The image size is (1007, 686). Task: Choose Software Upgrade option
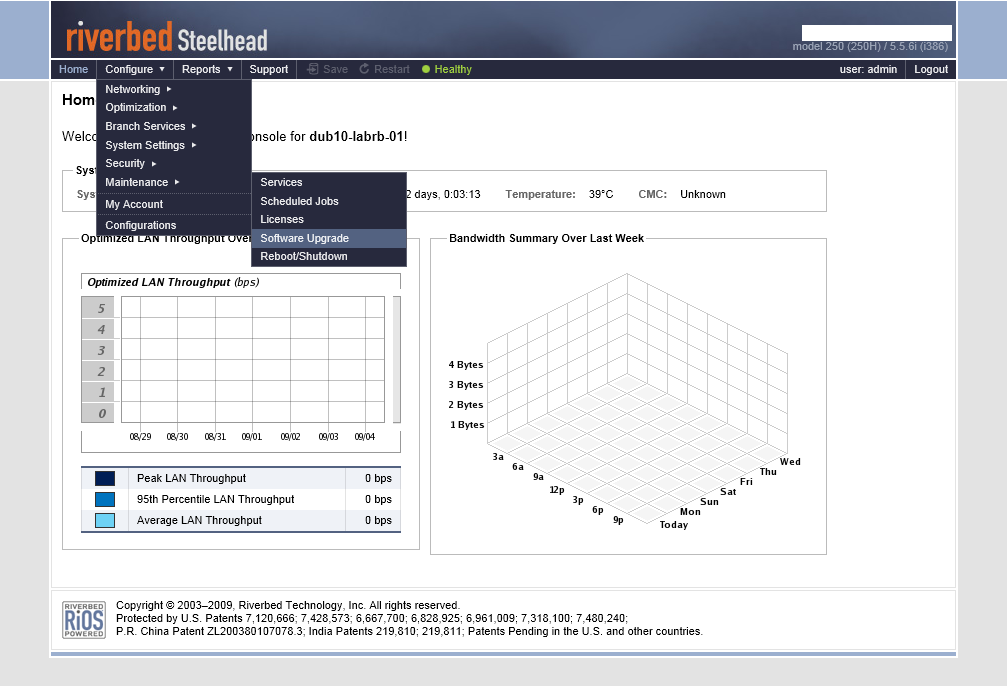click(x=329, y=238)
